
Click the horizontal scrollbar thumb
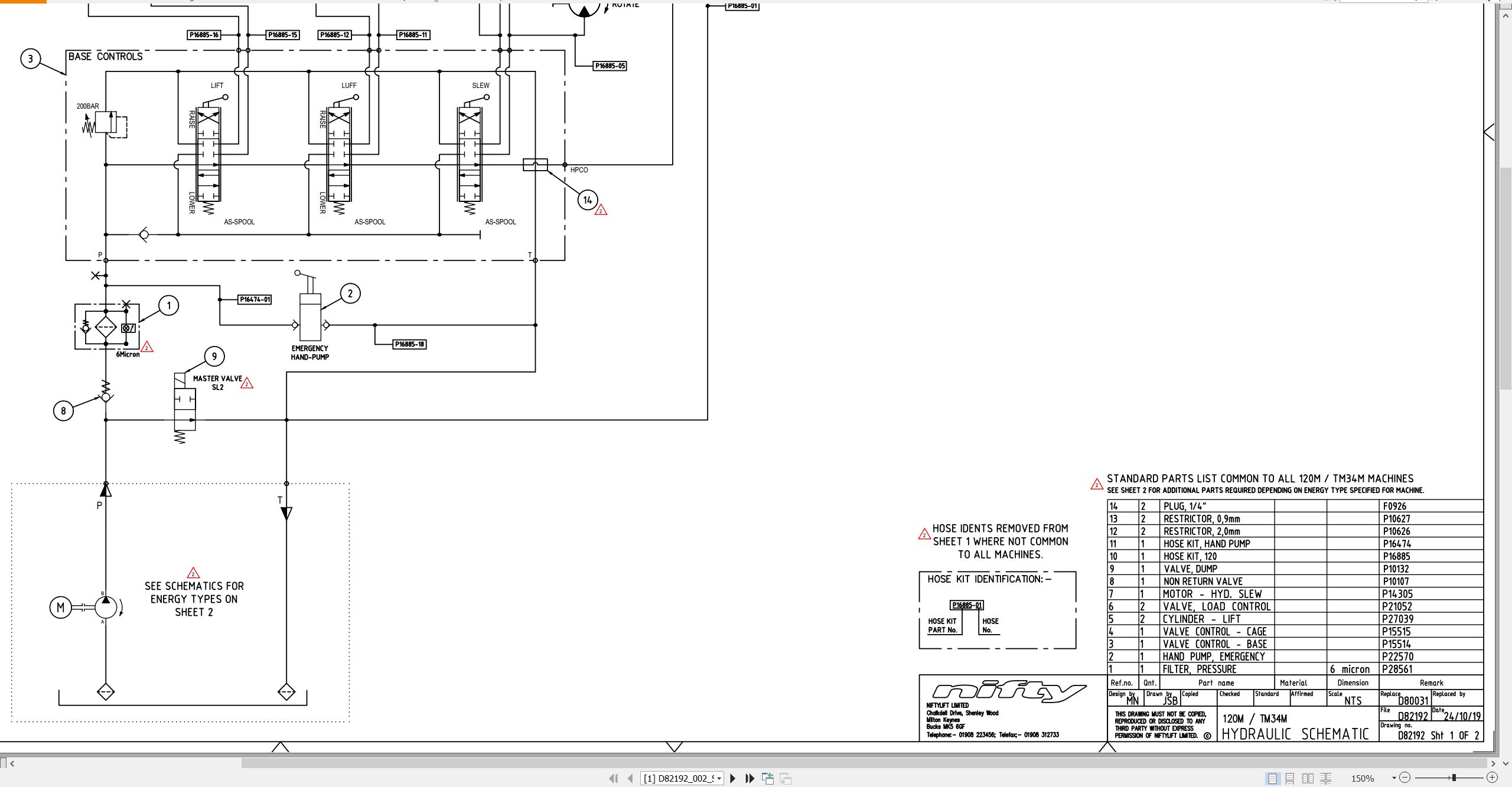[864, 763]
